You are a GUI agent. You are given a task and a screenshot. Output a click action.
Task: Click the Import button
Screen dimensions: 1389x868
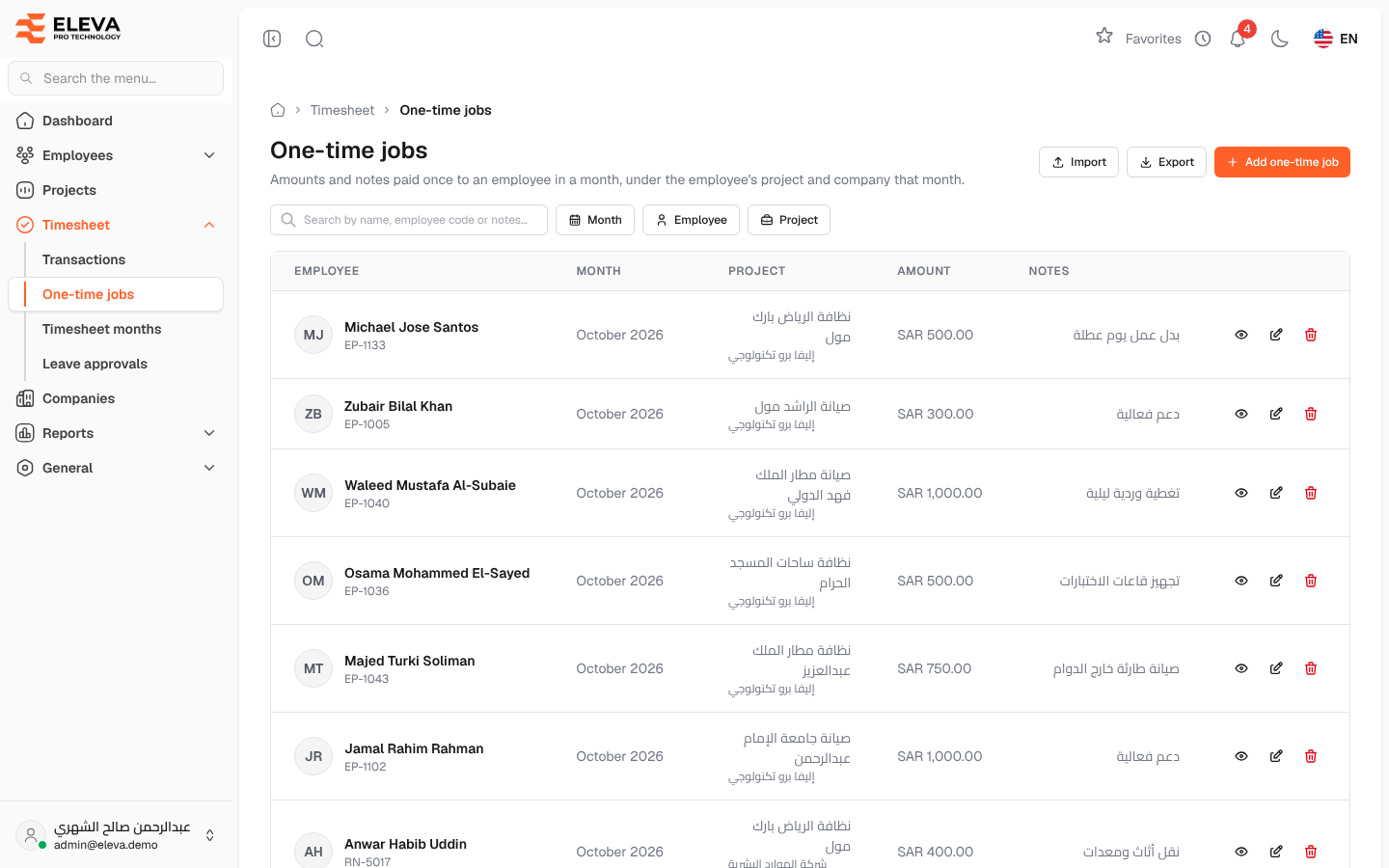tap(1078, 162)
